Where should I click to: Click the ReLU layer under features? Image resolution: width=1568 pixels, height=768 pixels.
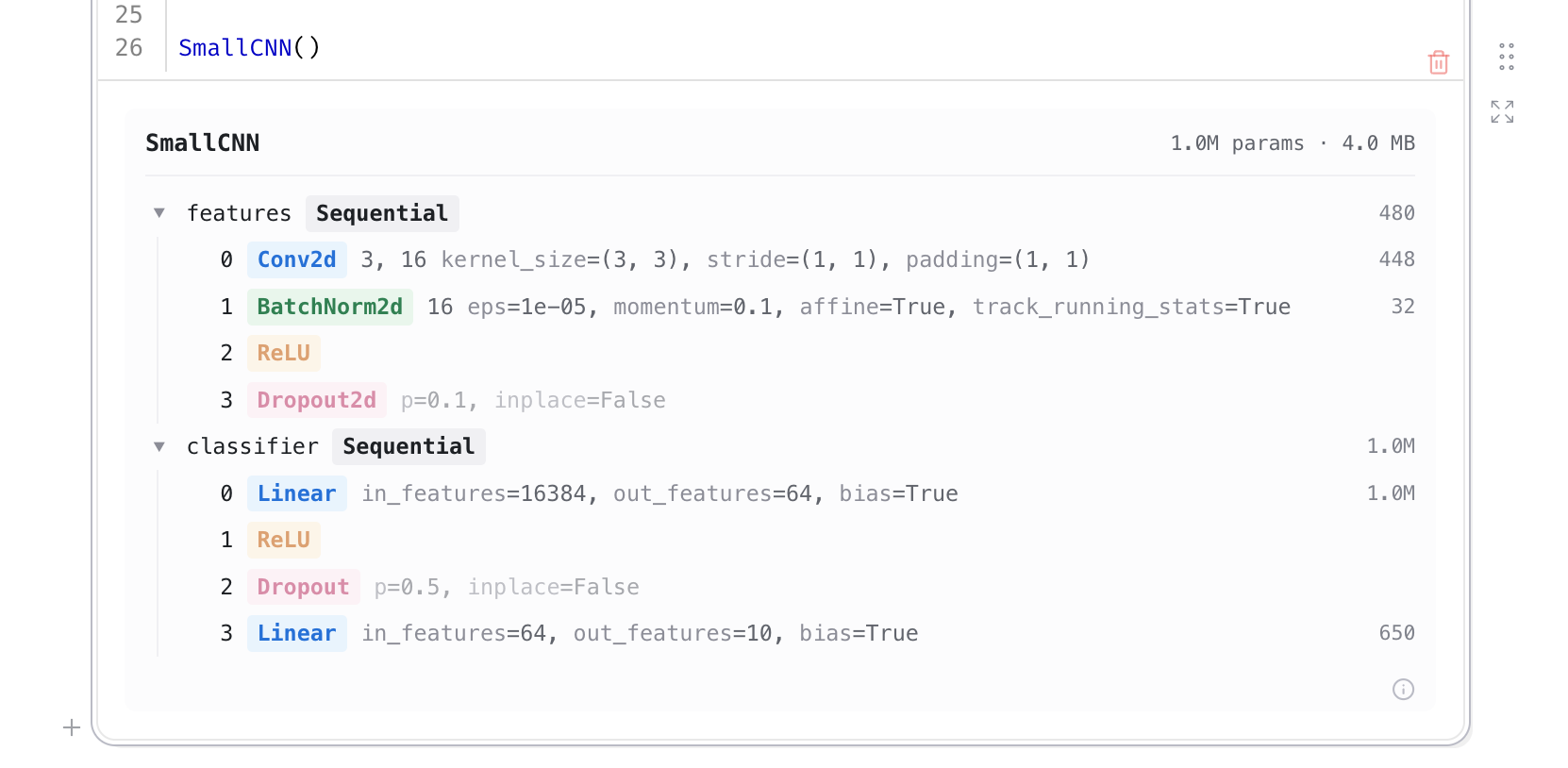(283, 353)
